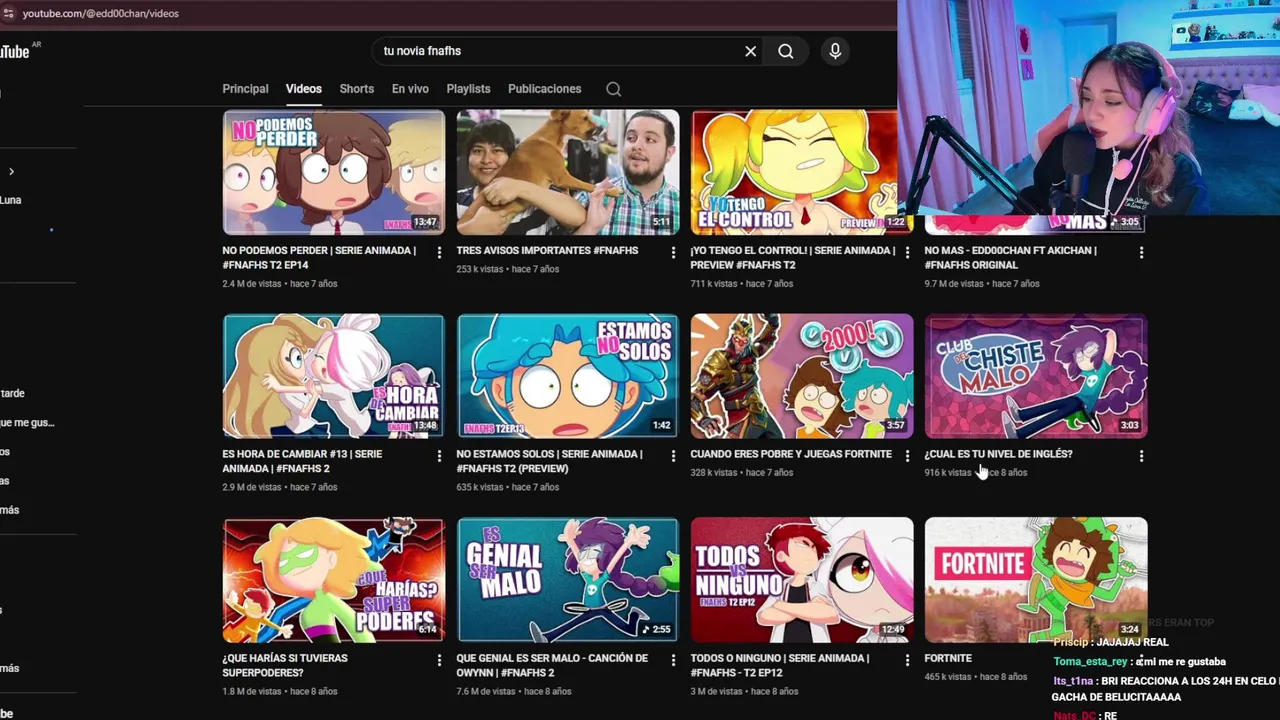Click '1.8 M de vistas' text
1280x720 pixels.
tap(254, 691)
